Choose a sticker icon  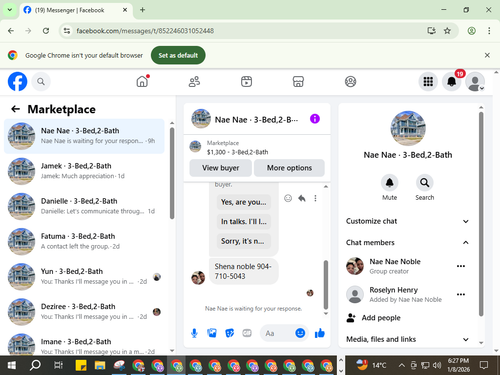point(229,333)
